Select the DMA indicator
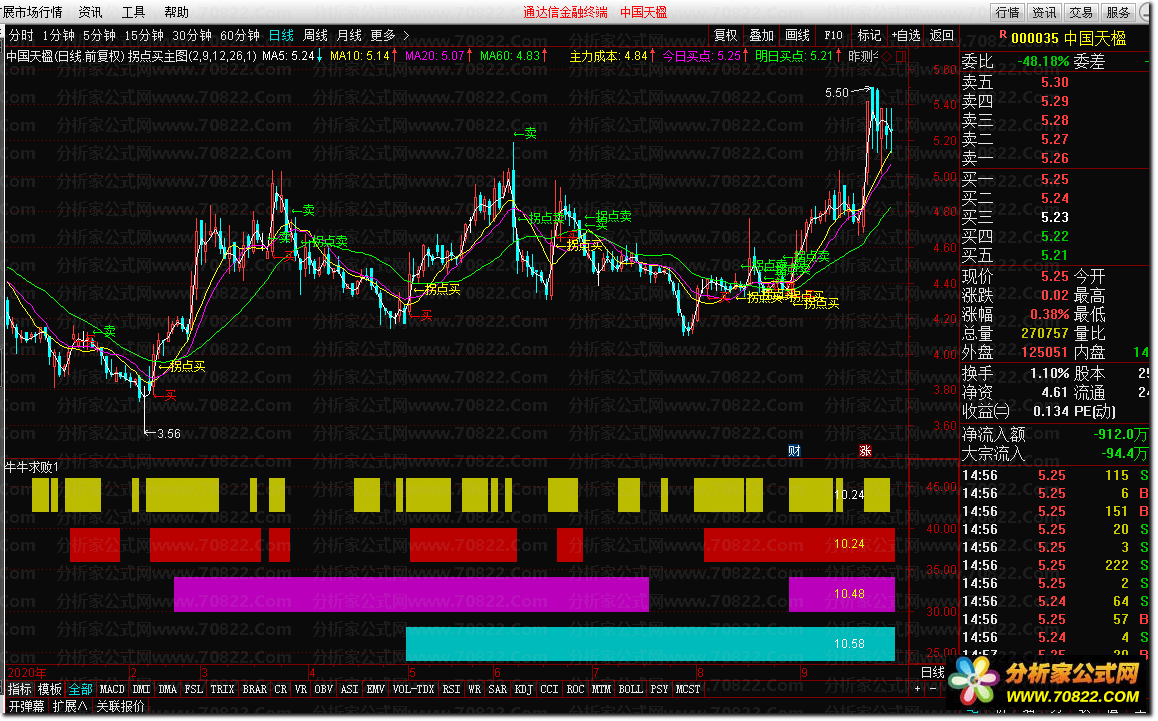1158x721 pixels. coord(168,689)
